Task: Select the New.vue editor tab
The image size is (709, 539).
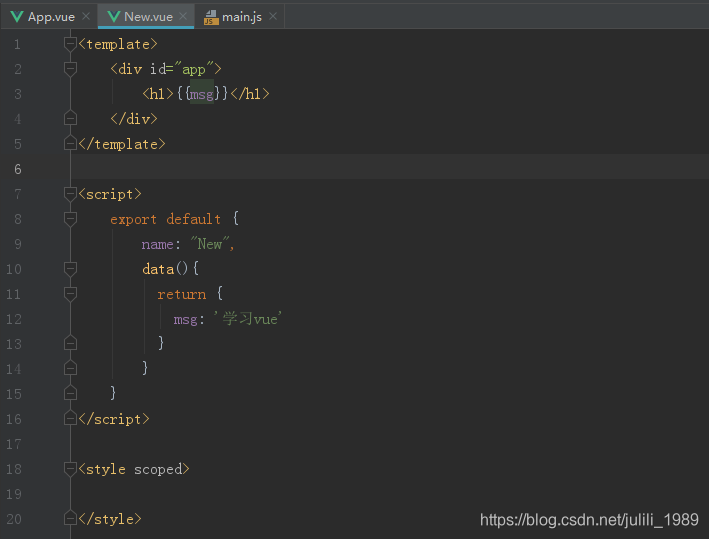Action: pos(146,17)
